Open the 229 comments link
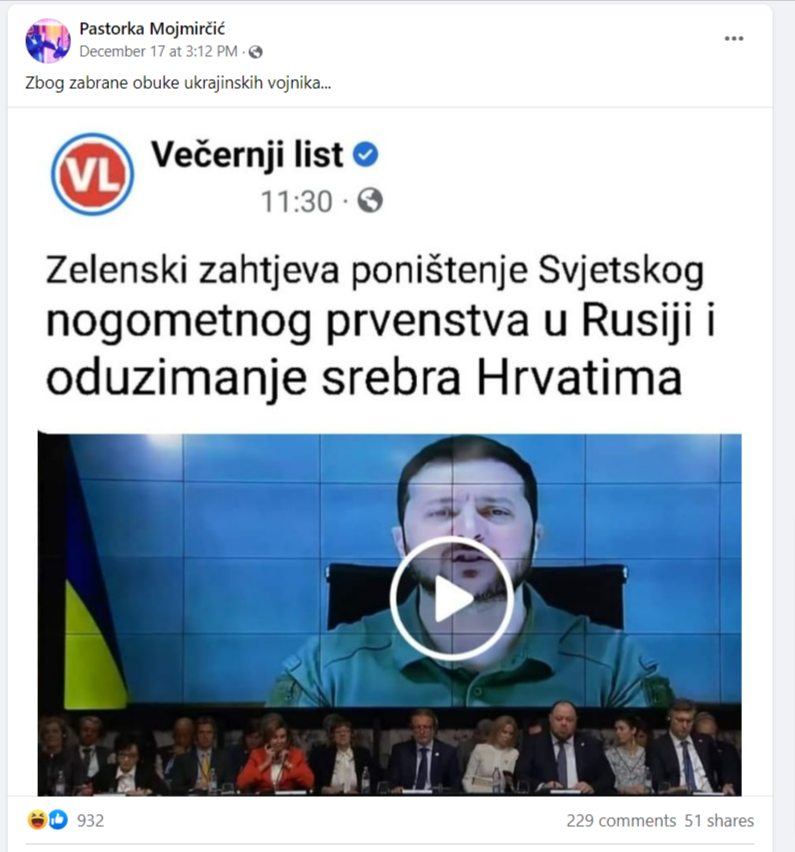The height and width of the screenshot is (852, 795). pyautogui.click(x=621, y=820)
